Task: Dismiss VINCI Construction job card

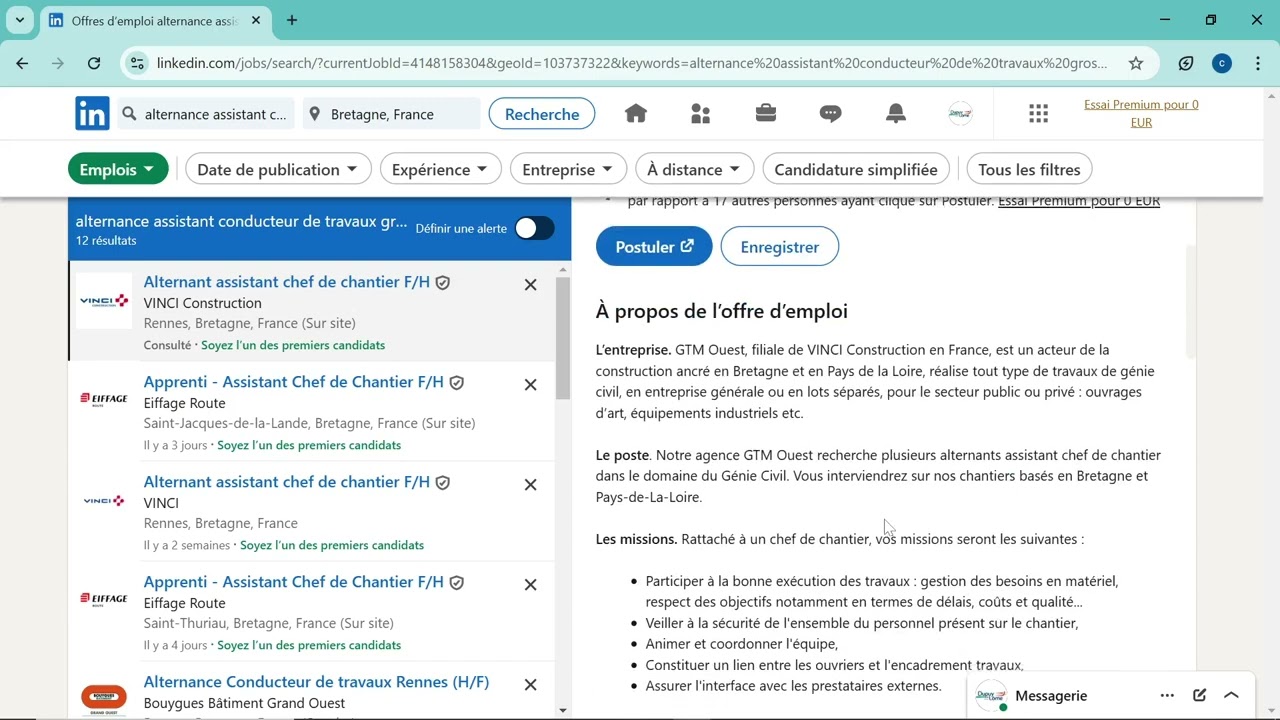Action: 531,285
